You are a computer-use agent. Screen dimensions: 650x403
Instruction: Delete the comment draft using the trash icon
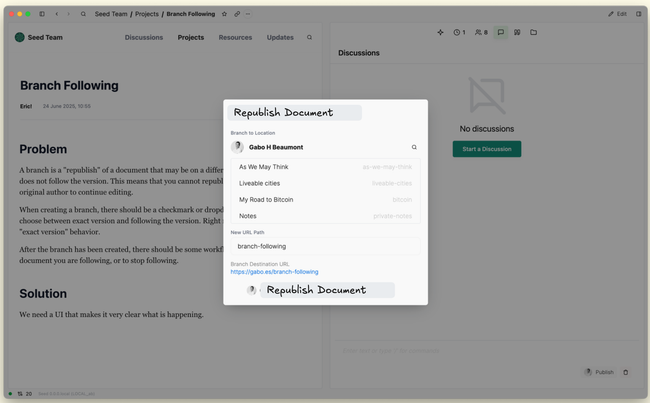[626, 372]
